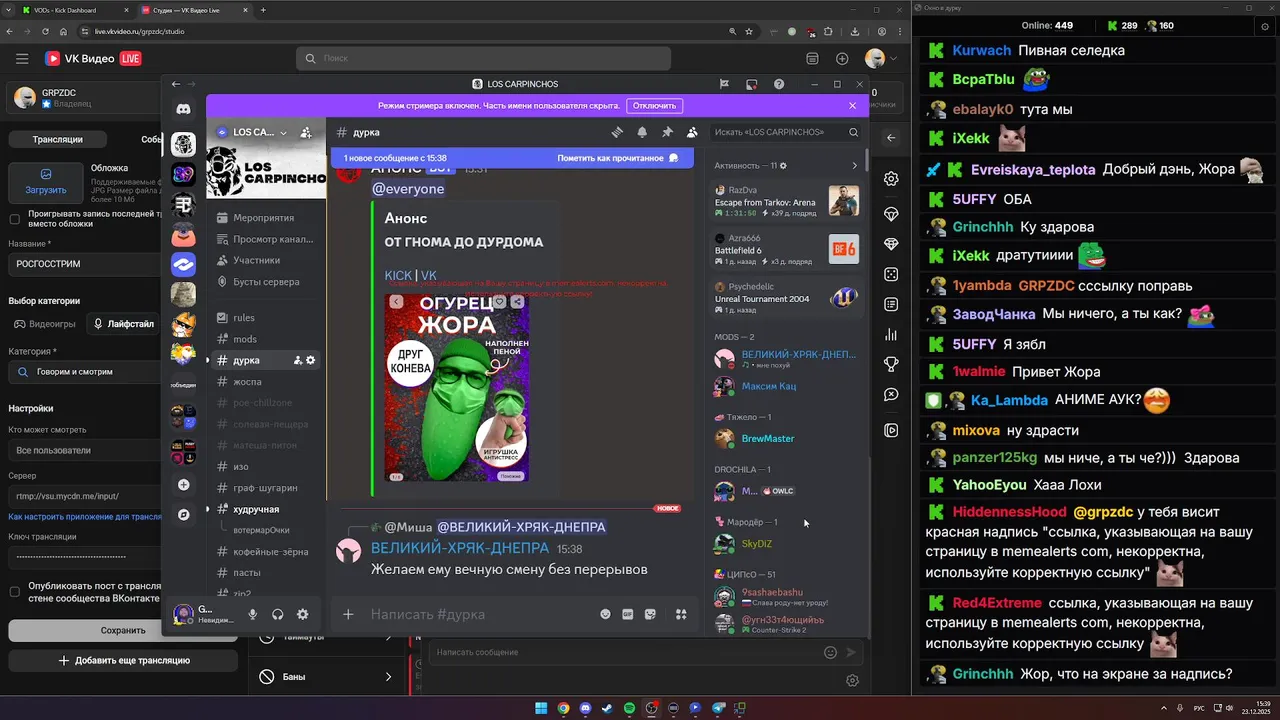
Task: Toggle Discord headphones deafen
Action: [278, 614]
